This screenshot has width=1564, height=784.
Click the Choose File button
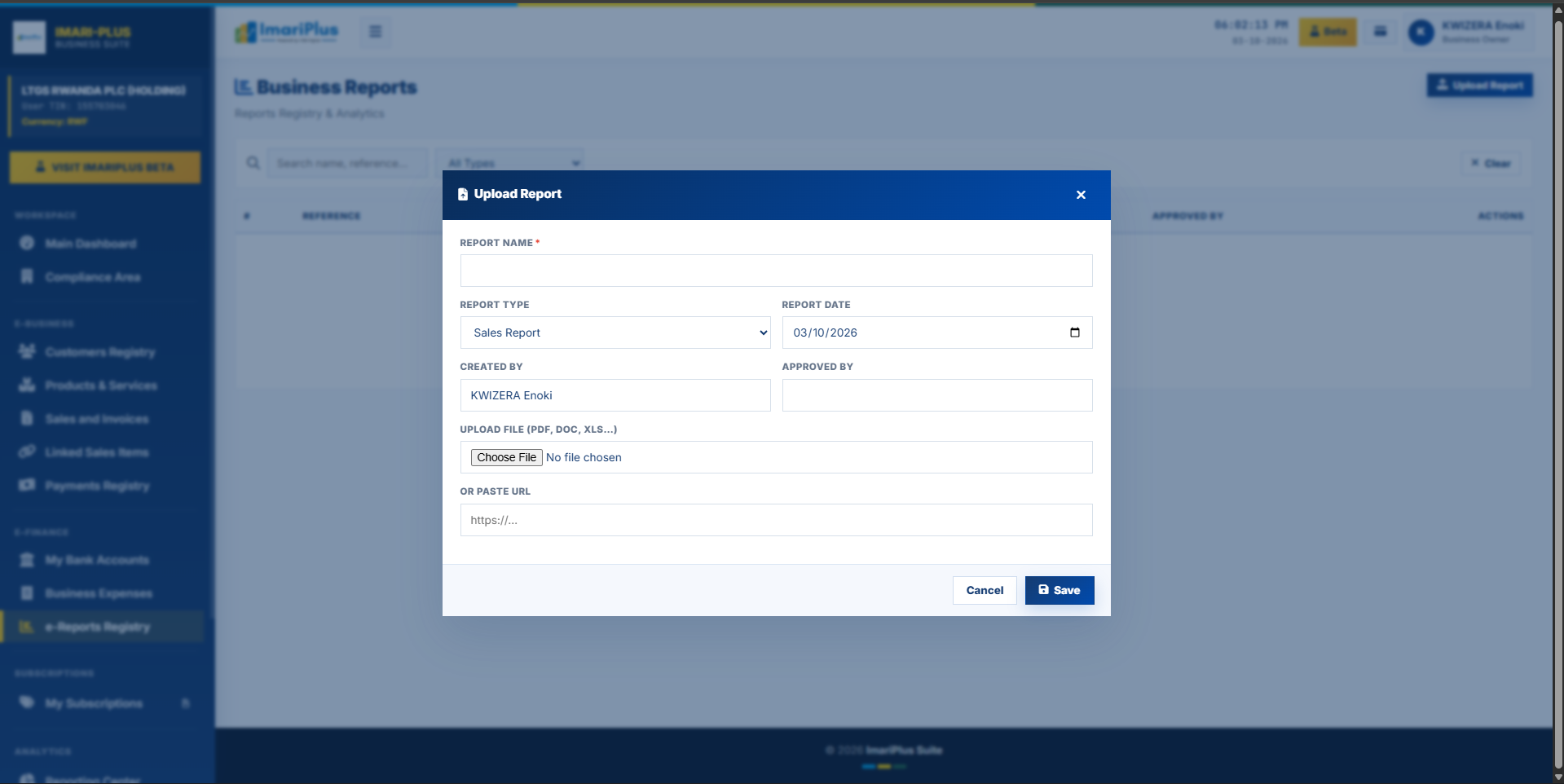507,457
